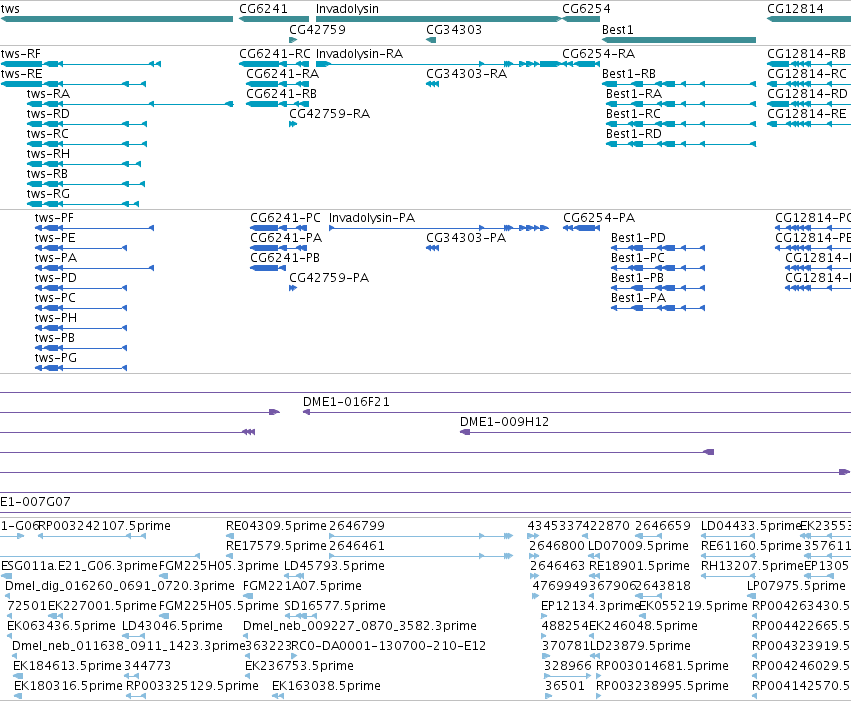
Task: Select EST RH13207.5prime
Action: pyautogui.click(x=752, y=566)
